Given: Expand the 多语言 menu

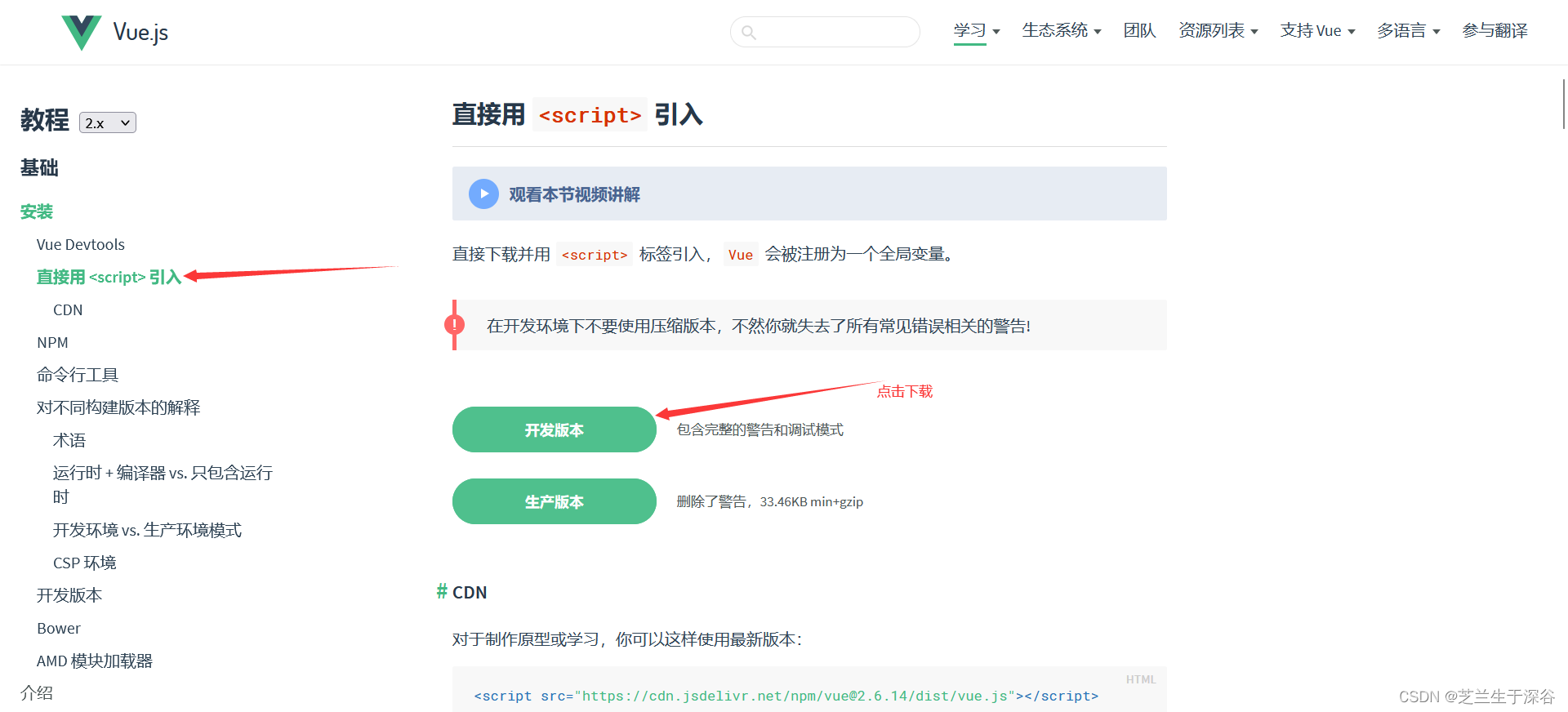Looking at the screenshot, I should tap(1409, 31).
